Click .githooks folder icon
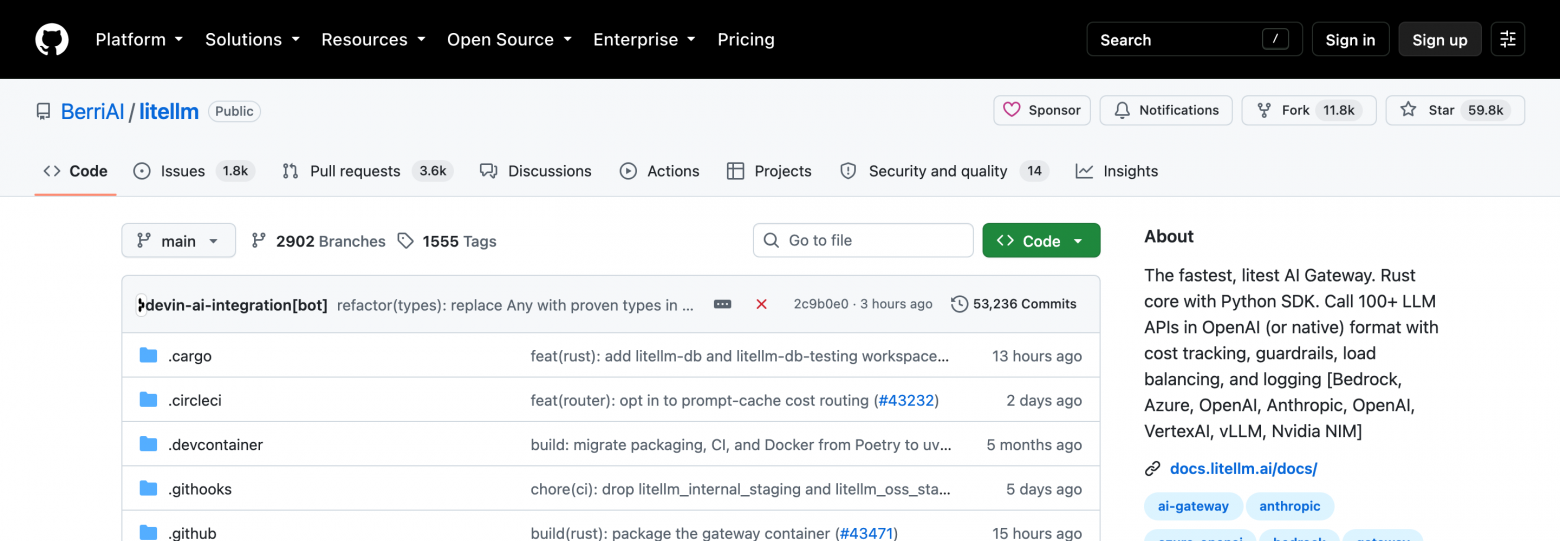The width and height of the screenshot is (1560, 541). (x=149, y=488)
